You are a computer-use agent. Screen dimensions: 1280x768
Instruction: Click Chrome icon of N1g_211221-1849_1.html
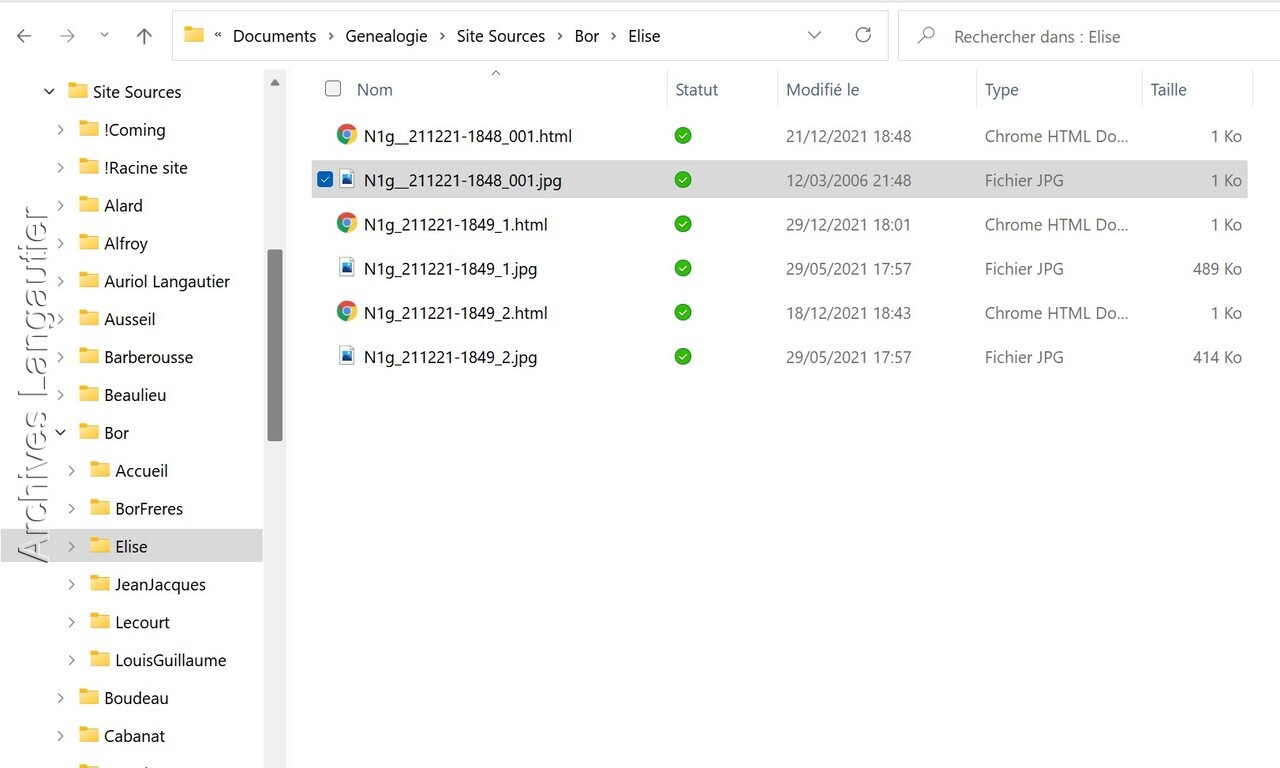347,224
